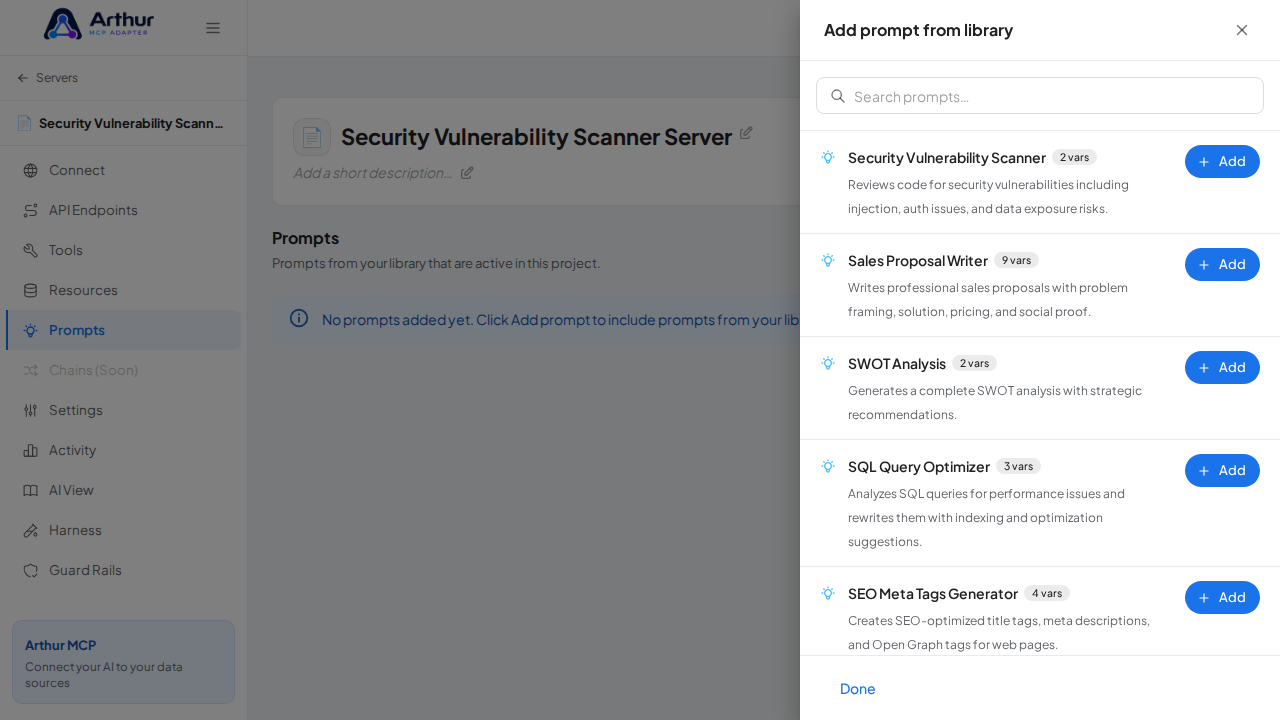The width and height of the screenshot is (1280, 720).
Task: Open the Tools wrench icon item
Action: [x=30, y=250]
